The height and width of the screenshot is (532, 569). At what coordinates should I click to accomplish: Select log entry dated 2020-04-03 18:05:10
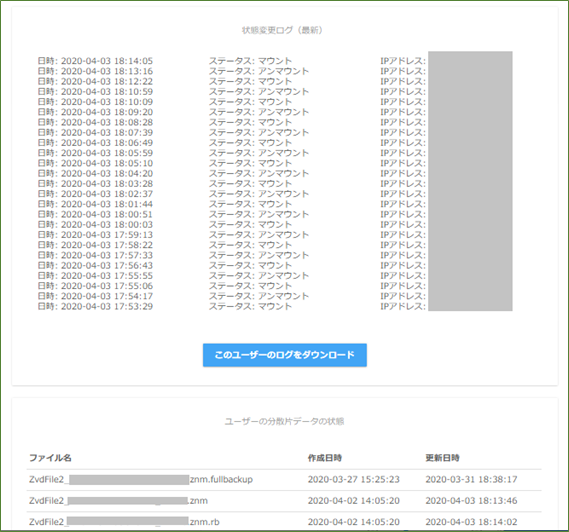point(95,163)
